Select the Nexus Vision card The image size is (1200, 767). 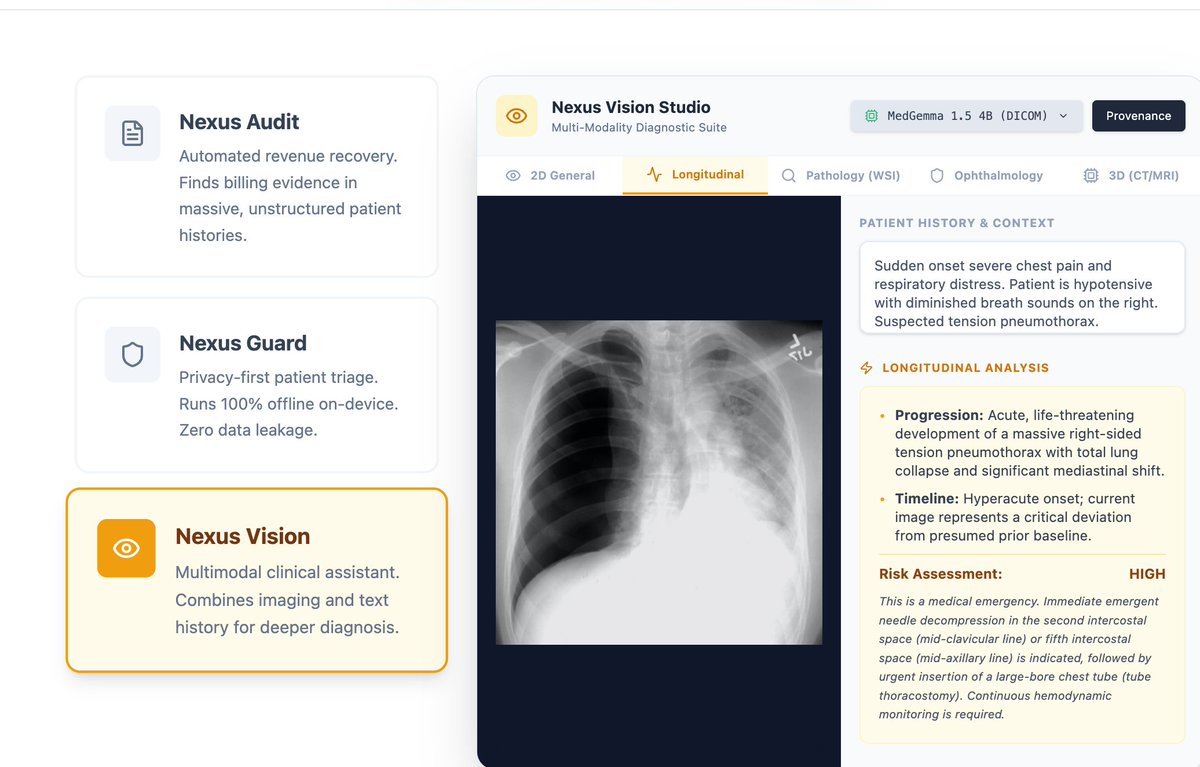[257, 580]
